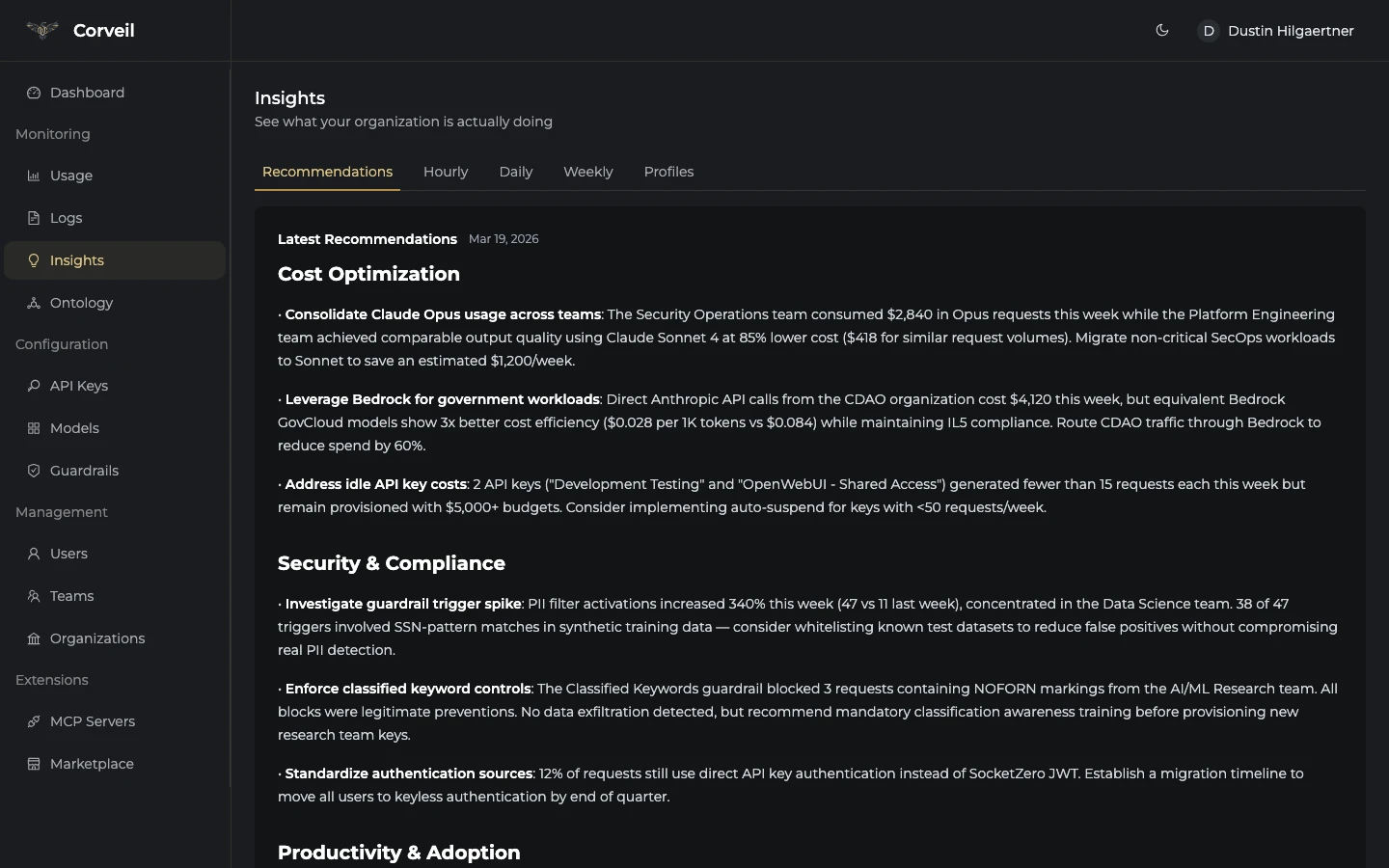Open Ontology via its sidebar icon
The image size is (1389, 868).
tap(33, 303)
